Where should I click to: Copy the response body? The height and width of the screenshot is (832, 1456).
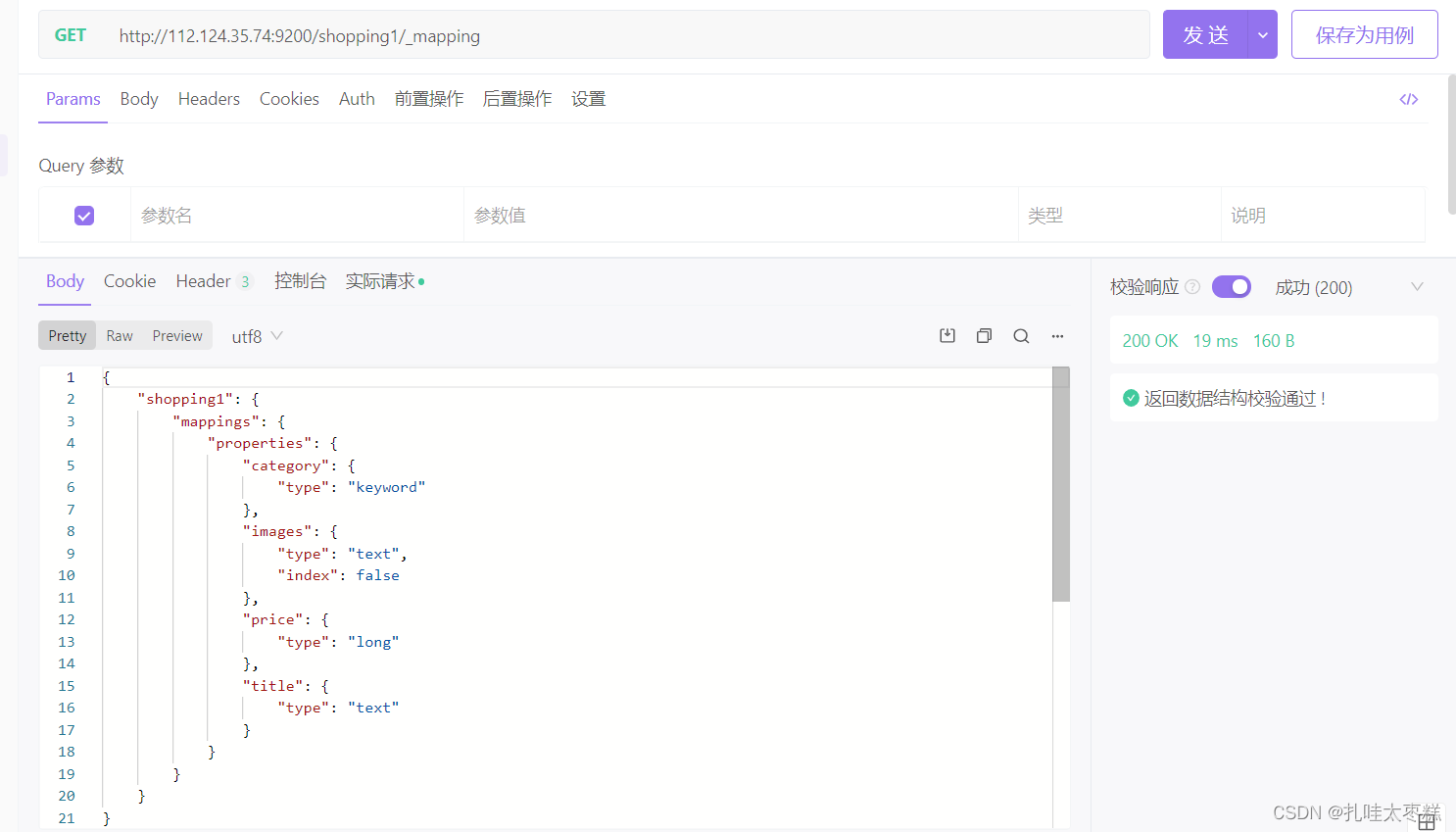984,336
